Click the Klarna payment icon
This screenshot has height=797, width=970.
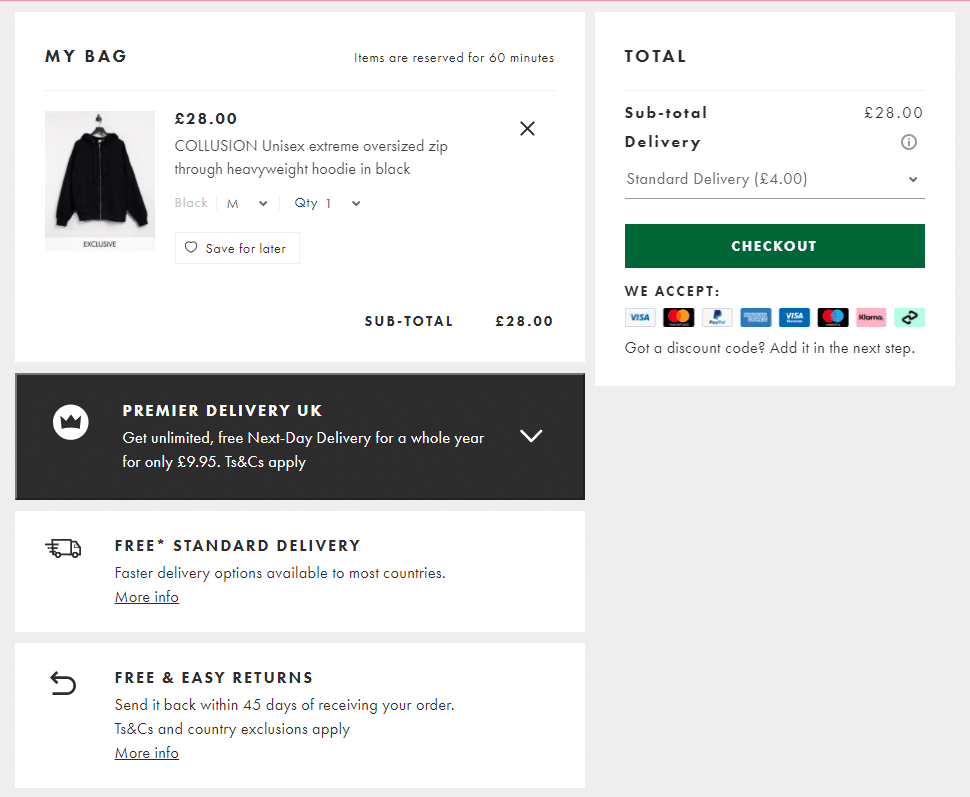point(871,318)
